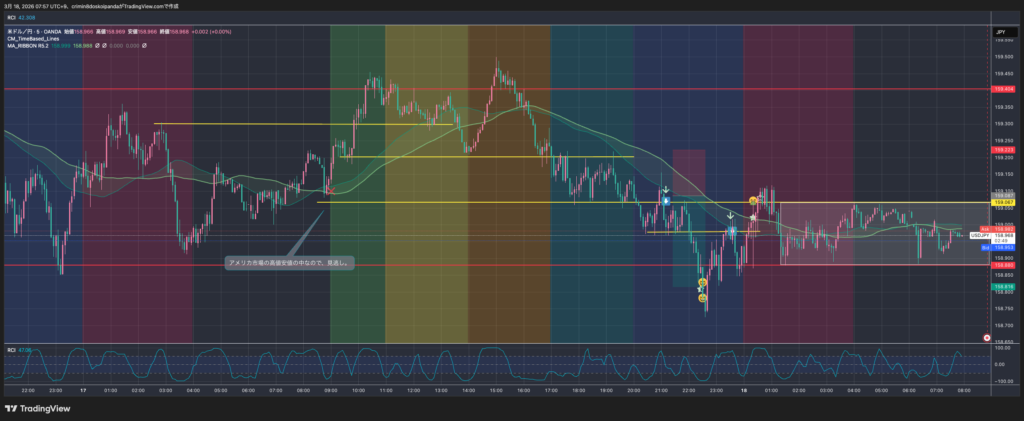Open the JPY currency selector on price axis
Image resolution: width=1024 pixels, height=421 pixels.
1000,33
